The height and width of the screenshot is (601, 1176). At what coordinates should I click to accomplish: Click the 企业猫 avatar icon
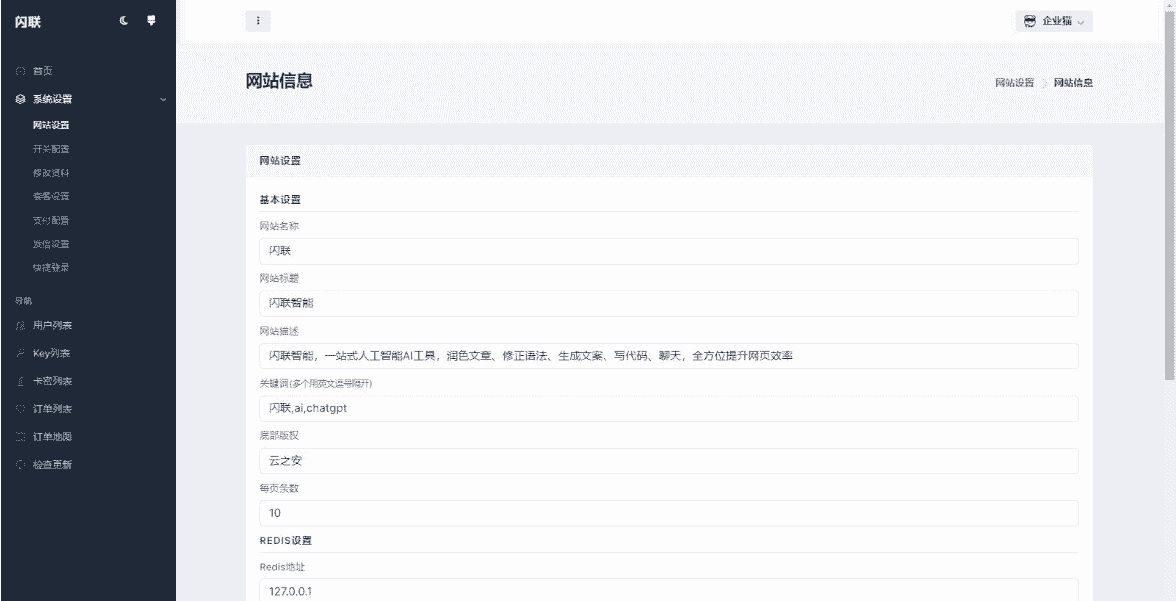tap(1030, 21)
